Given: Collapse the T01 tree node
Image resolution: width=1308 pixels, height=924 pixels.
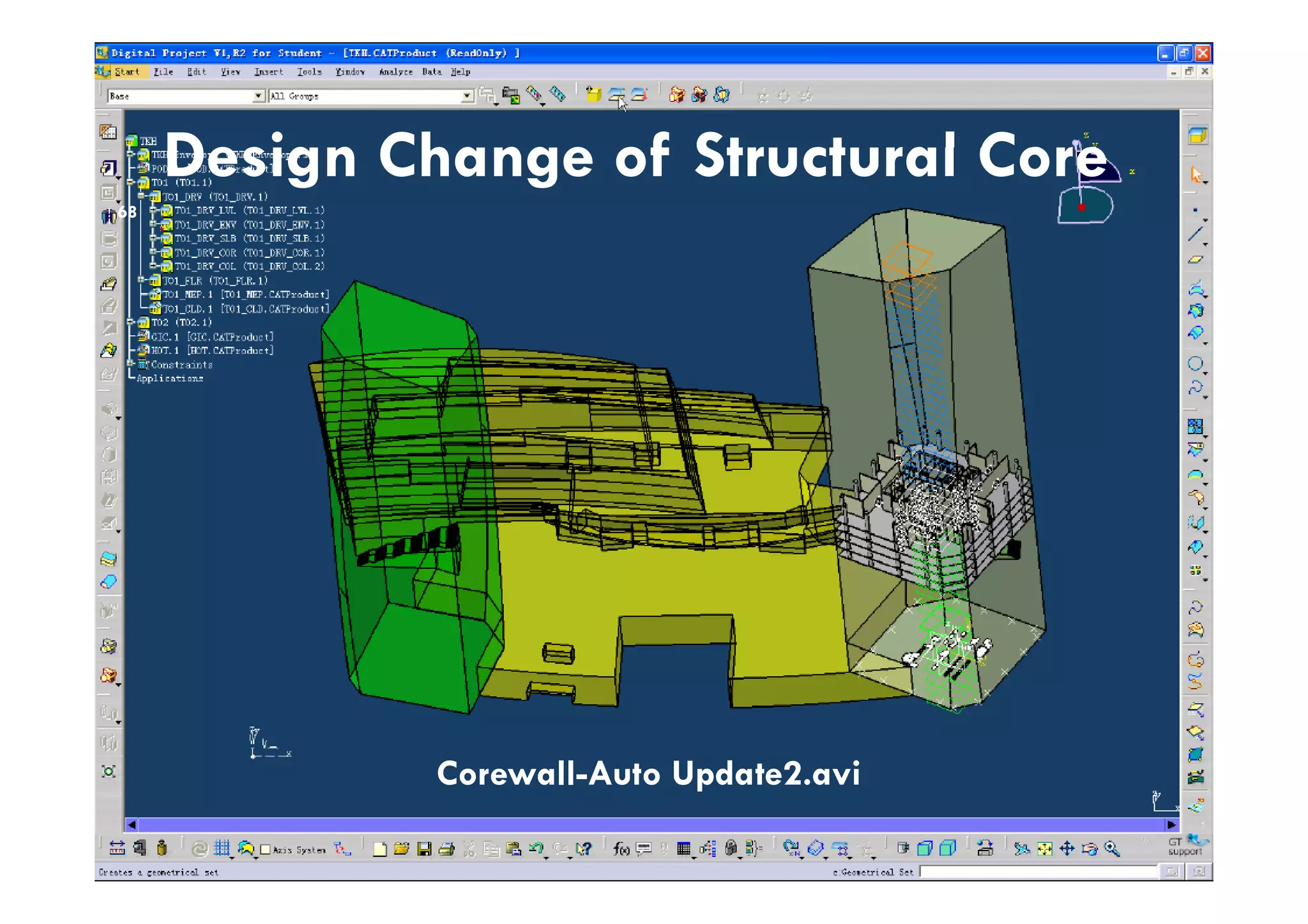Looking at the screenshot, I should pos(131,182).
